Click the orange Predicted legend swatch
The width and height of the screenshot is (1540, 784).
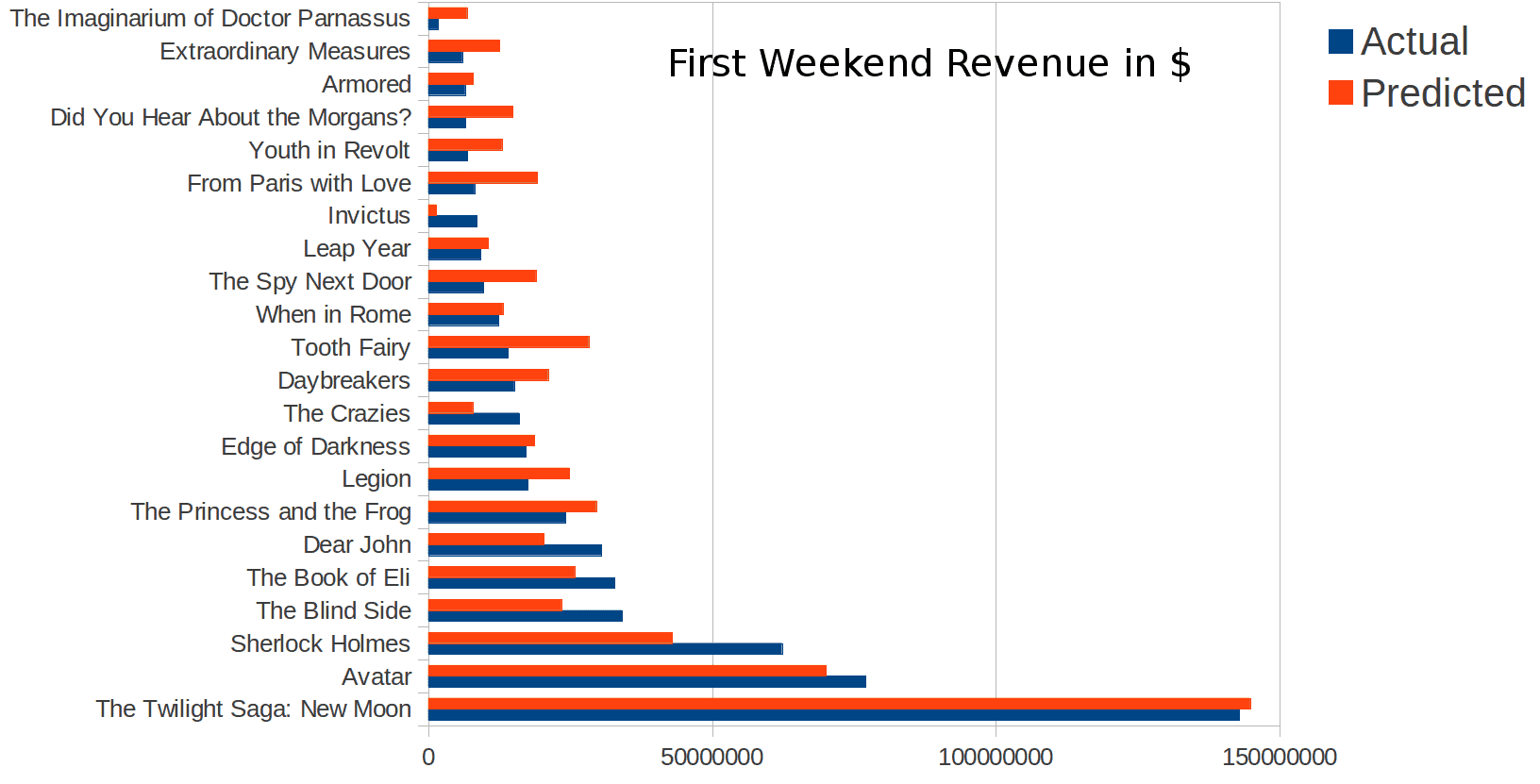click(x=1340, y=92)
